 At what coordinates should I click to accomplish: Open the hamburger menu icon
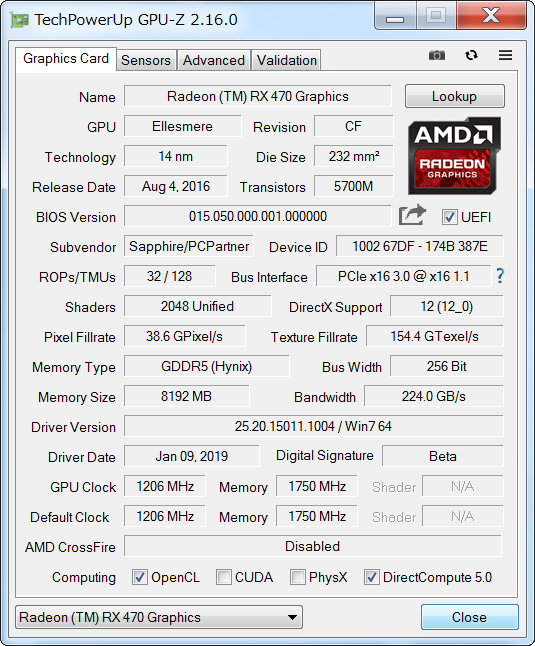click(x=505, y=55)
